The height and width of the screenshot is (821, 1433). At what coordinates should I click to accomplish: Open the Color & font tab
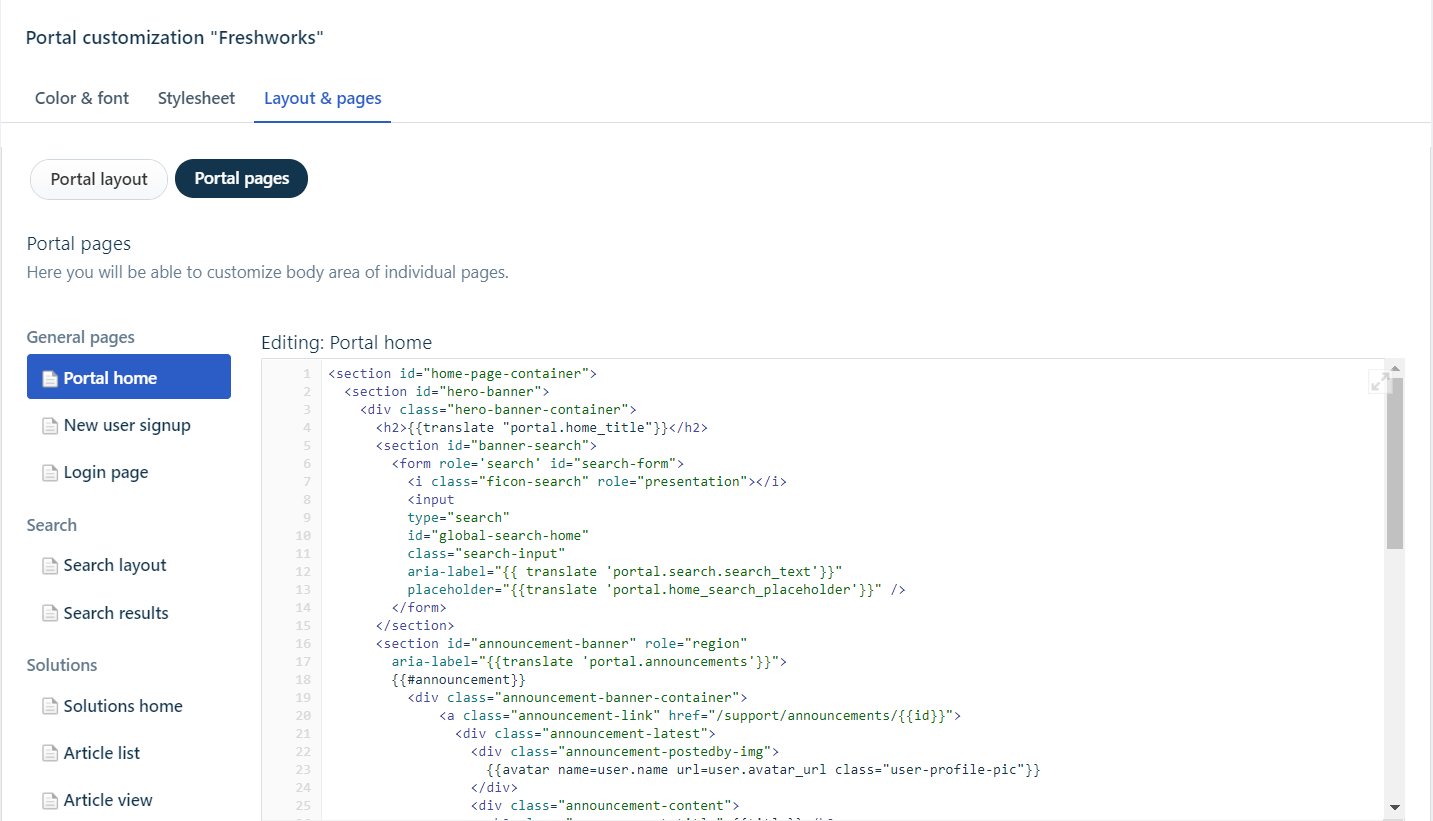coord(81,98)
